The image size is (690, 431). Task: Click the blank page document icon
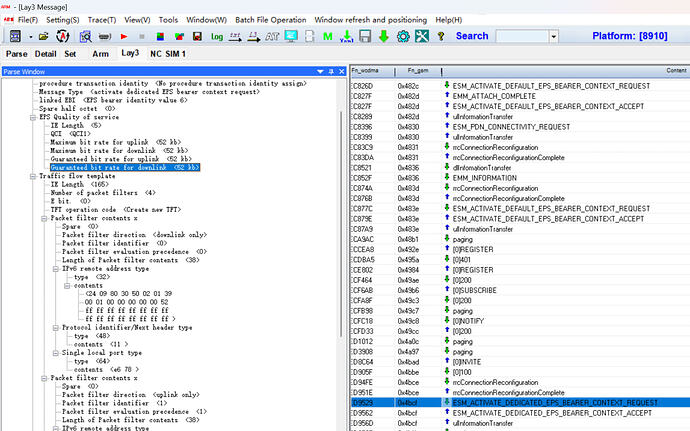[x=309, y=36]
